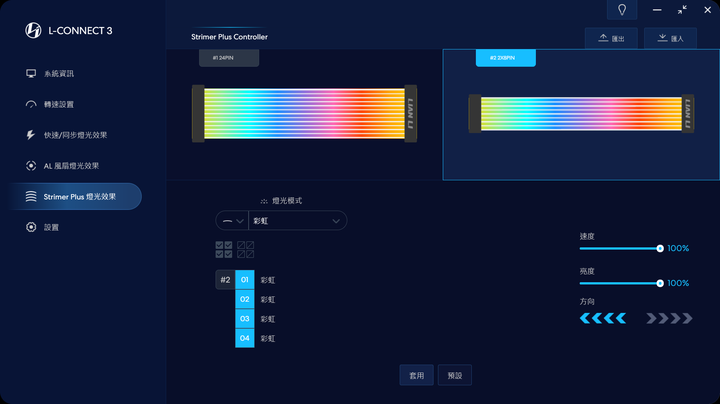Viewport: 720px width, 404px height.
Task: Select the Strimer Plus Controller tab
Action: tap(229, 37)
